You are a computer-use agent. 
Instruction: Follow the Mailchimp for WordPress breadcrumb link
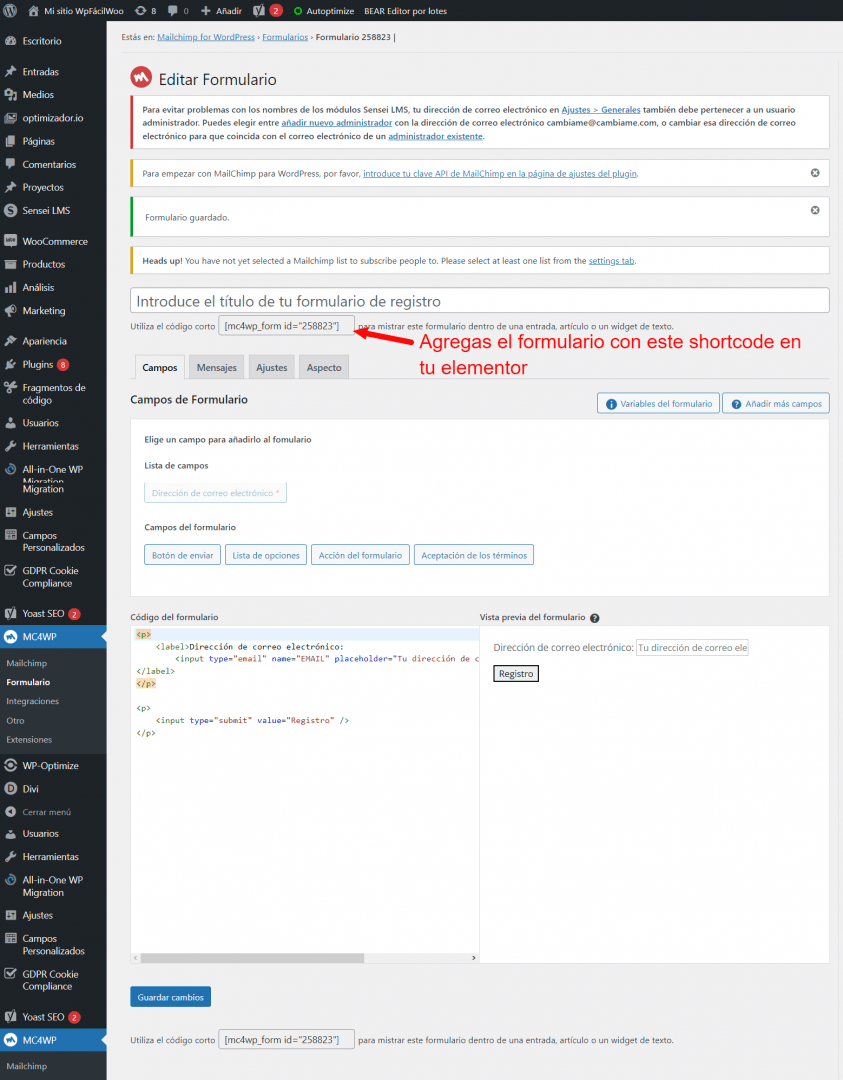(x=206, y=37)
